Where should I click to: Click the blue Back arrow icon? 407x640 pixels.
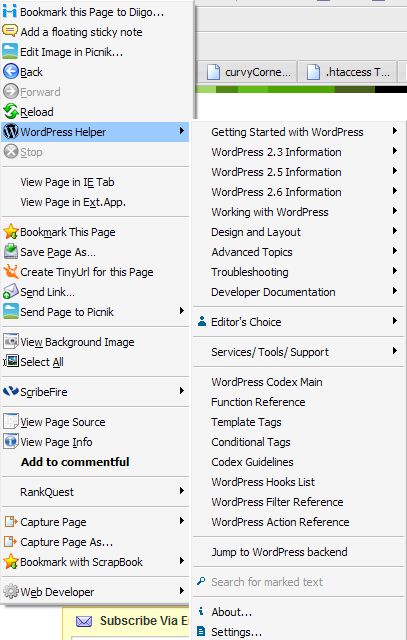pyautogui.click(x=11, y=71)
